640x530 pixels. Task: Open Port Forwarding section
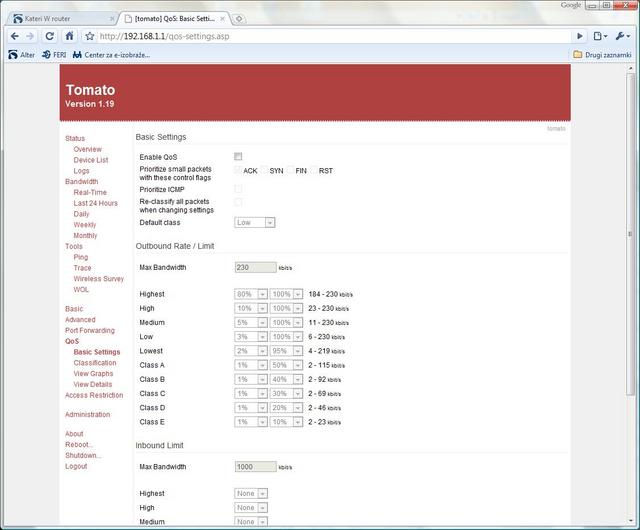(90, 330)
